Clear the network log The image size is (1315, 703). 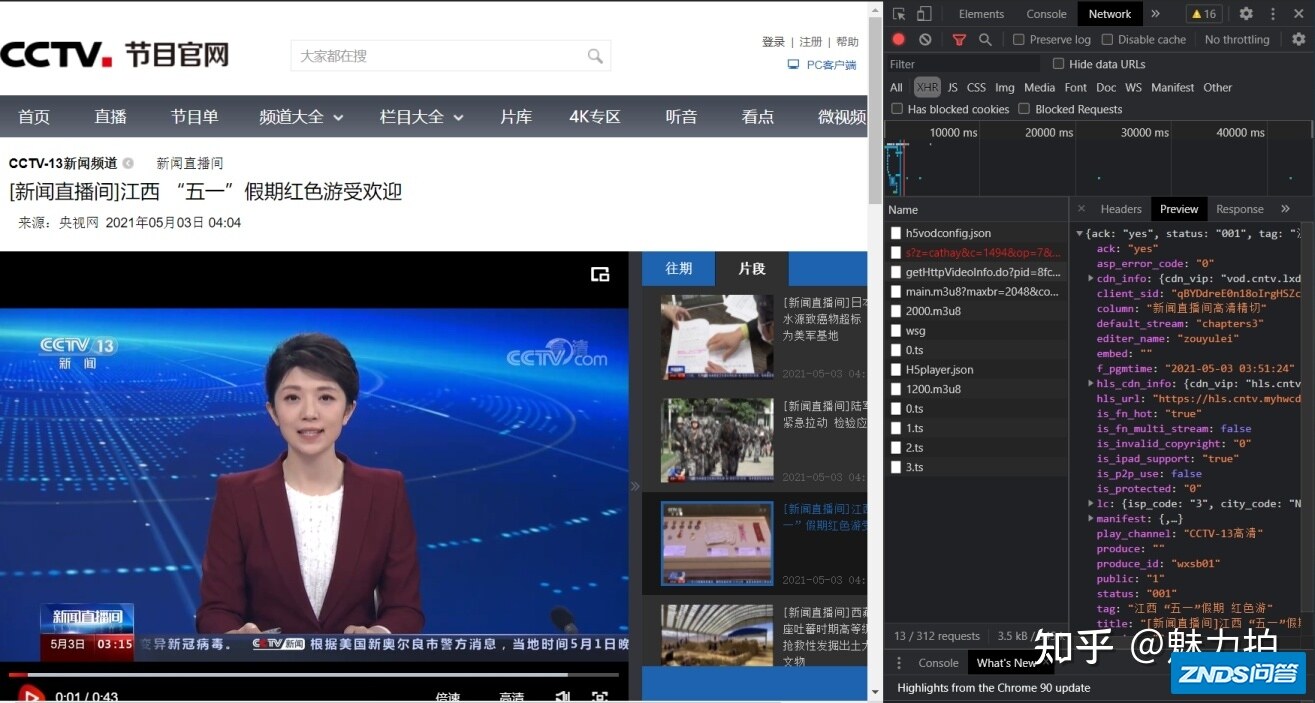coord(925,40)
